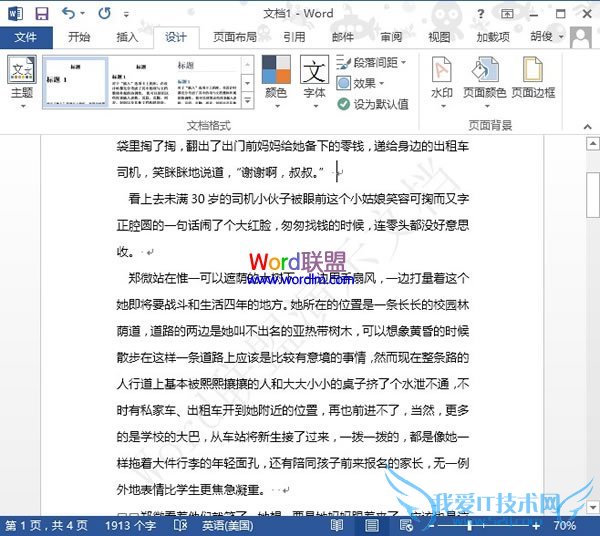
Task: Open the 加载项 tab
Action: (x=493, y=37)
